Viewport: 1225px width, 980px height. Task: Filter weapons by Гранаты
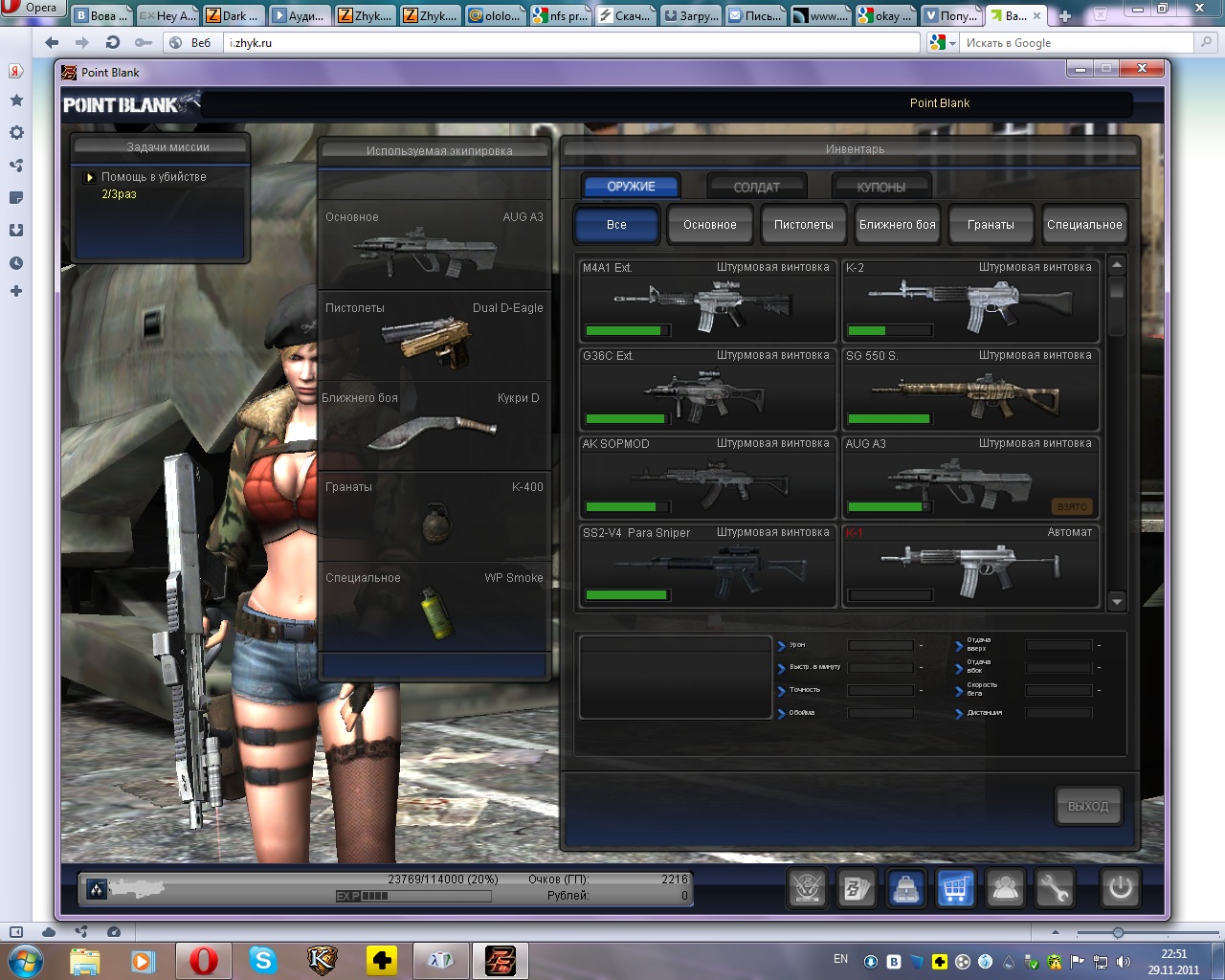991,225
